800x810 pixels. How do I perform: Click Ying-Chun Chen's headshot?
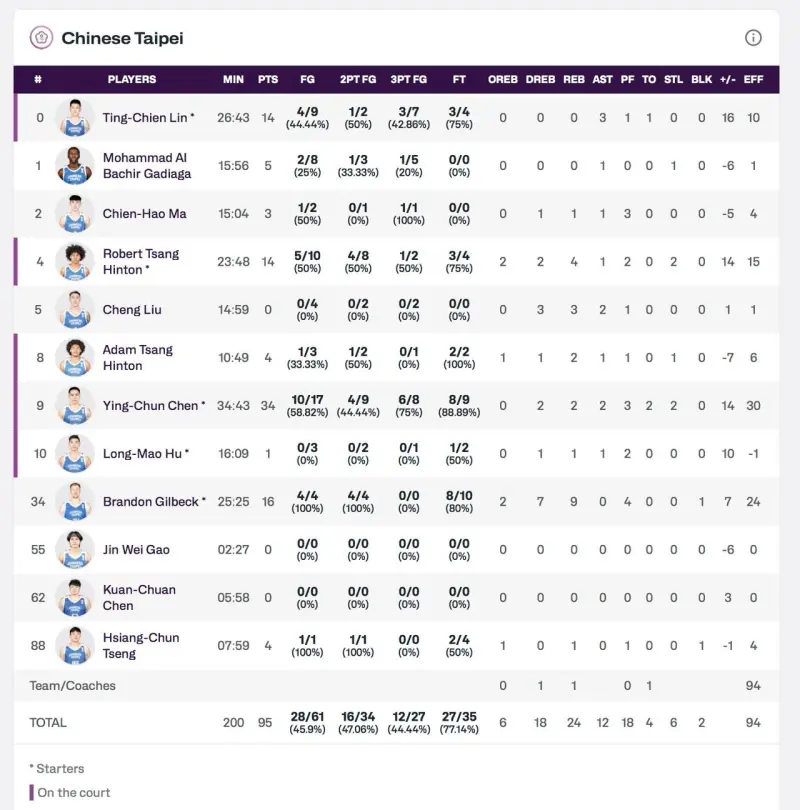(x=75, y=406)
